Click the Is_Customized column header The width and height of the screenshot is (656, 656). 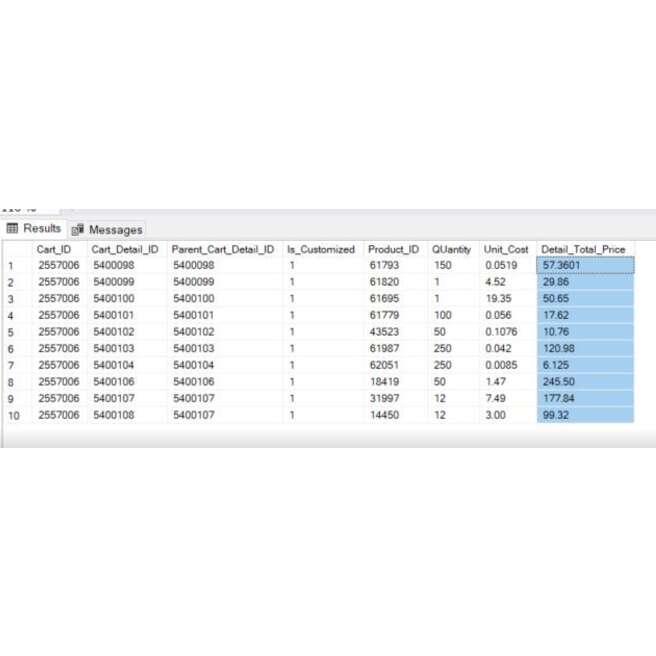pyautogui.click(x=320, y=249)
